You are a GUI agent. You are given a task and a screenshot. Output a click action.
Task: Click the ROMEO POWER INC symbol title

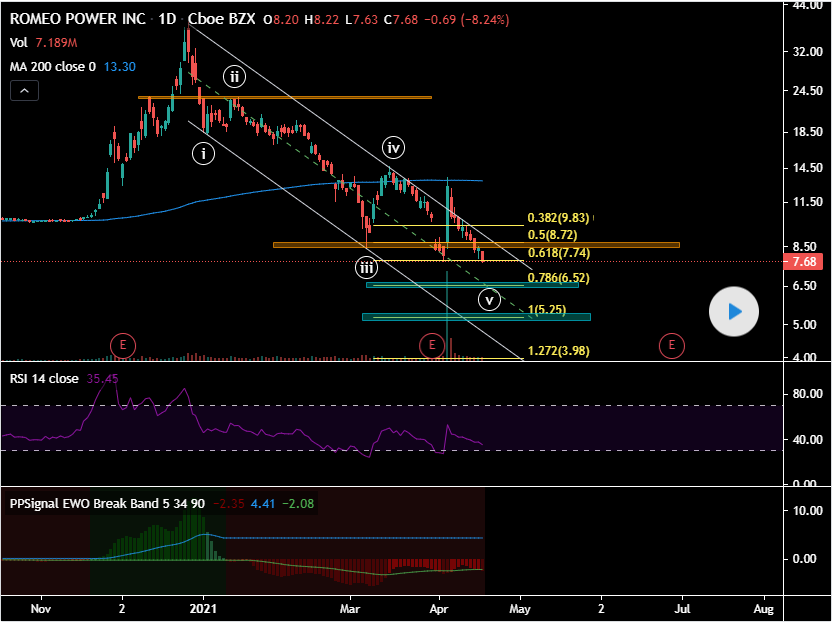click(x=77, y=18)
